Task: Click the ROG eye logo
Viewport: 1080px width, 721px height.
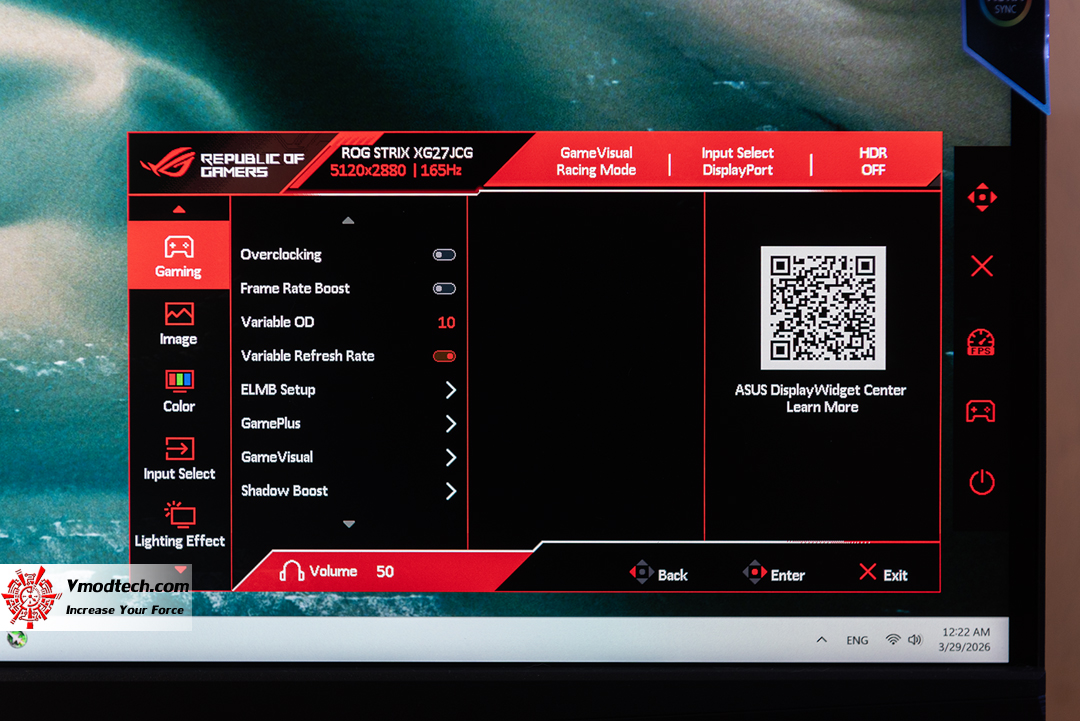Action: click(167, 163)
